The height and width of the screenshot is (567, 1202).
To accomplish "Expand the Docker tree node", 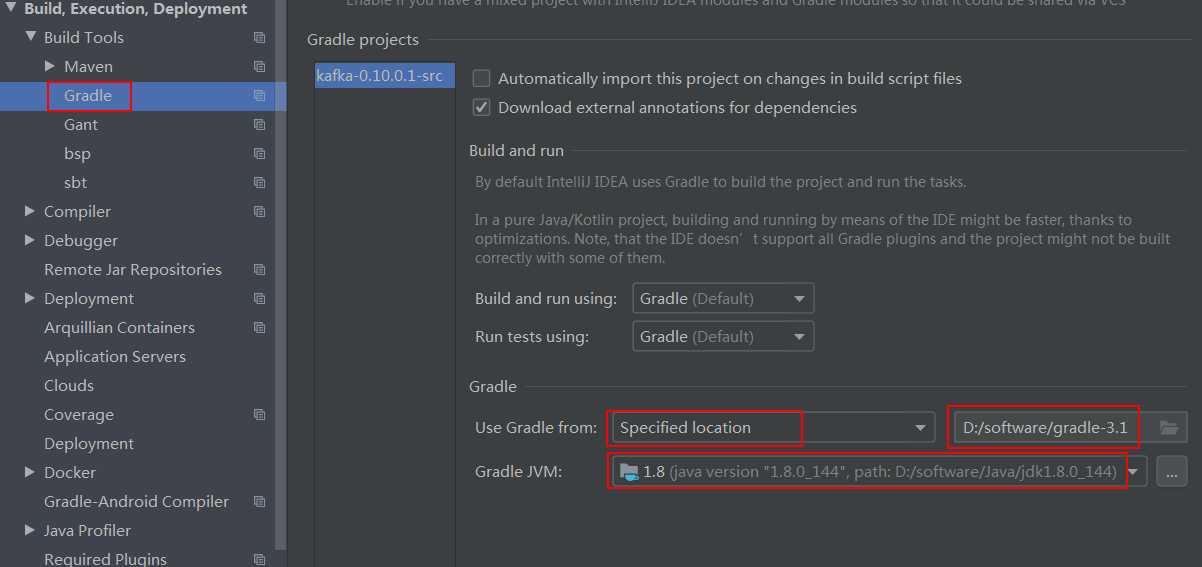I will pos(30,473).
